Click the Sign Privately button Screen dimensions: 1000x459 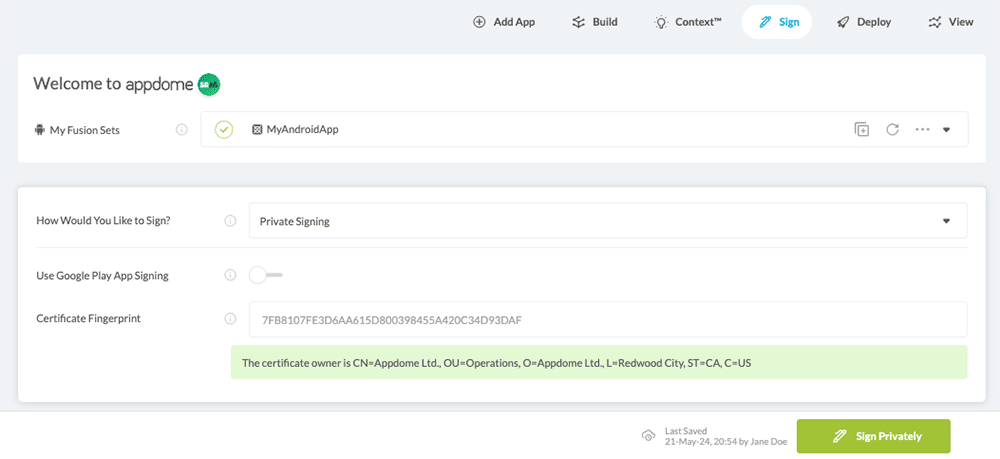coord(873,436)
